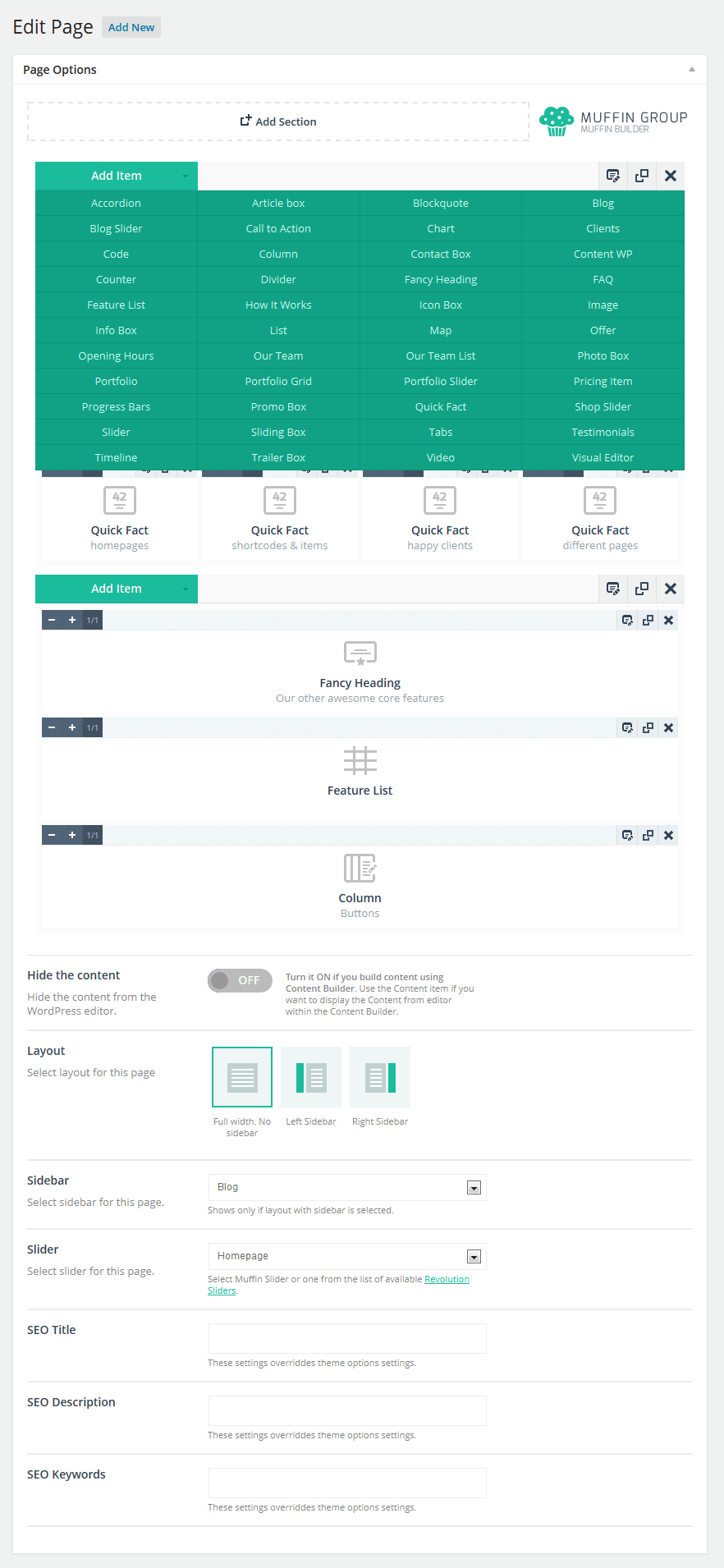Decrease width of Fancy Heading item
Image resolution: width=724 pixels, height=1568 pixels.
[x=52, y=620]
